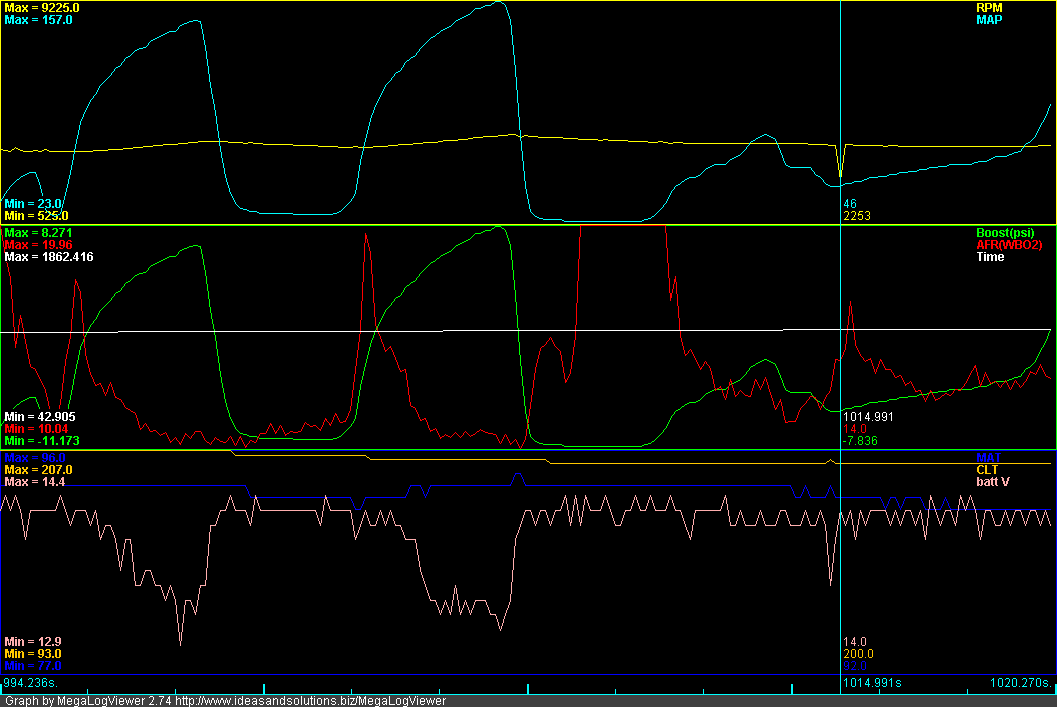Click the cursor RPM value 2253

tap(857, 216)
